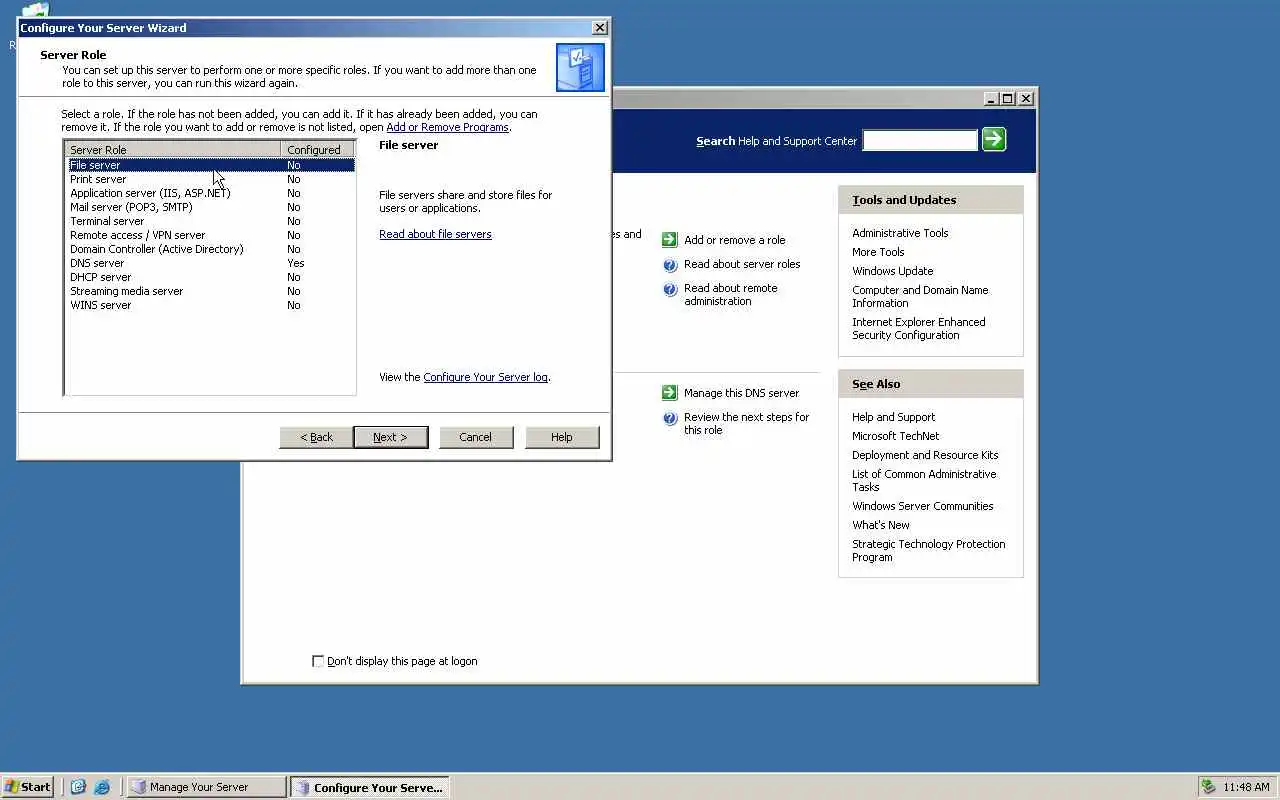Open Read about file servers link
Image resolution: width=1280 pixels, height=800 pixels.
(435, 234)
